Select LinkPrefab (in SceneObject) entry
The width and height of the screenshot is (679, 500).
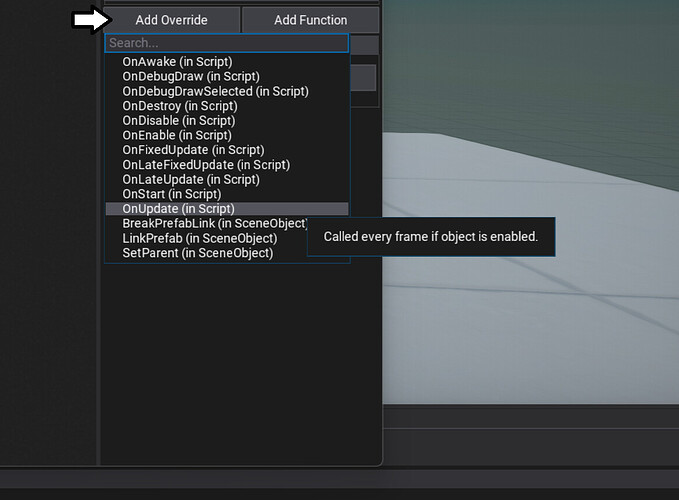tap(200, 238)
